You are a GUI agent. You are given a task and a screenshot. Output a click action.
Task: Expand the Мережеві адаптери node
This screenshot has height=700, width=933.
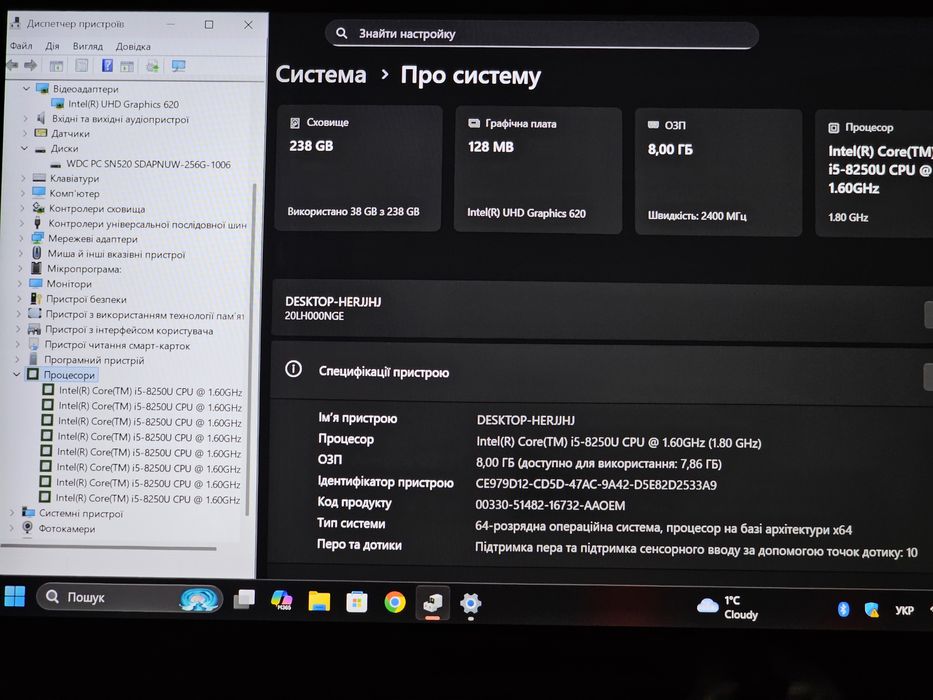(21, 239)
